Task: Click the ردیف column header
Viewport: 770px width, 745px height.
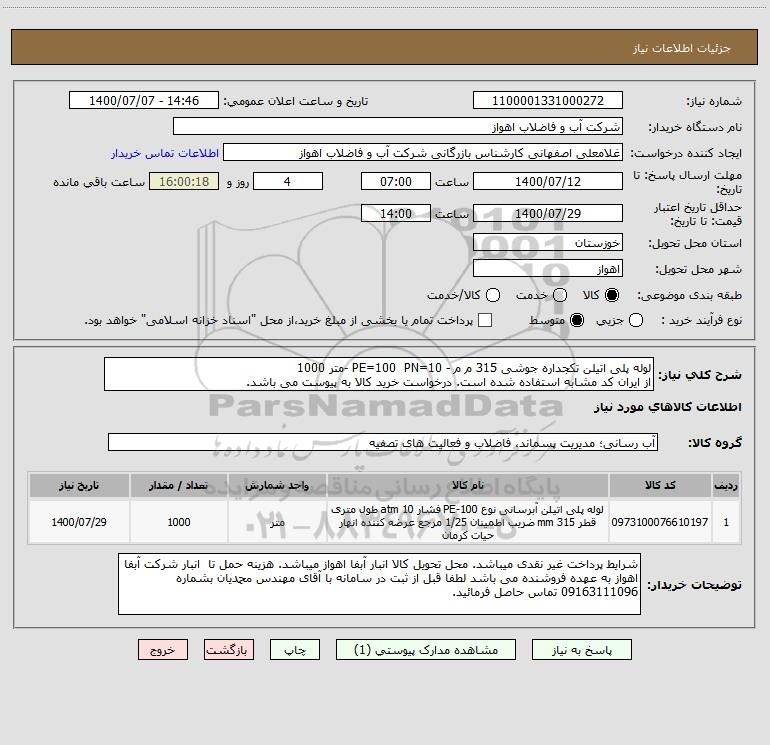Action: (x=726, y=486)
